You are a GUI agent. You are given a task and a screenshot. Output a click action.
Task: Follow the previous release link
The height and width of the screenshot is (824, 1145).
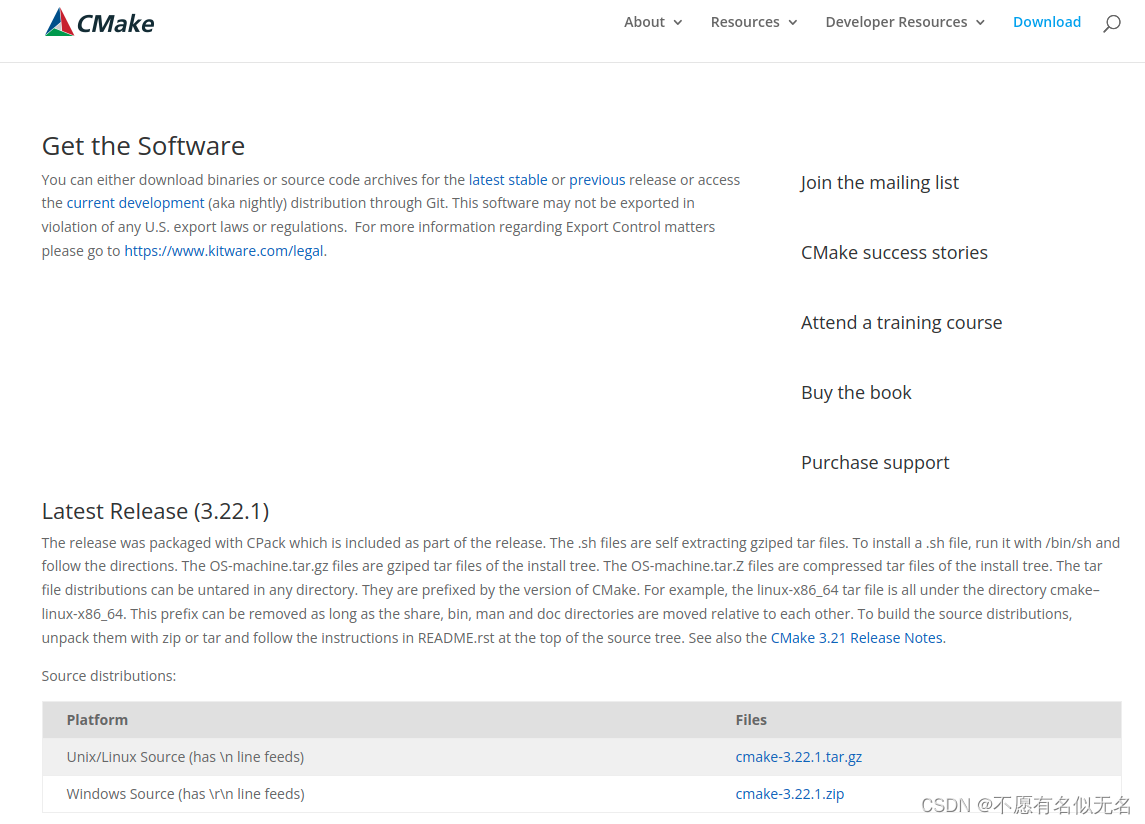[597, 180]
